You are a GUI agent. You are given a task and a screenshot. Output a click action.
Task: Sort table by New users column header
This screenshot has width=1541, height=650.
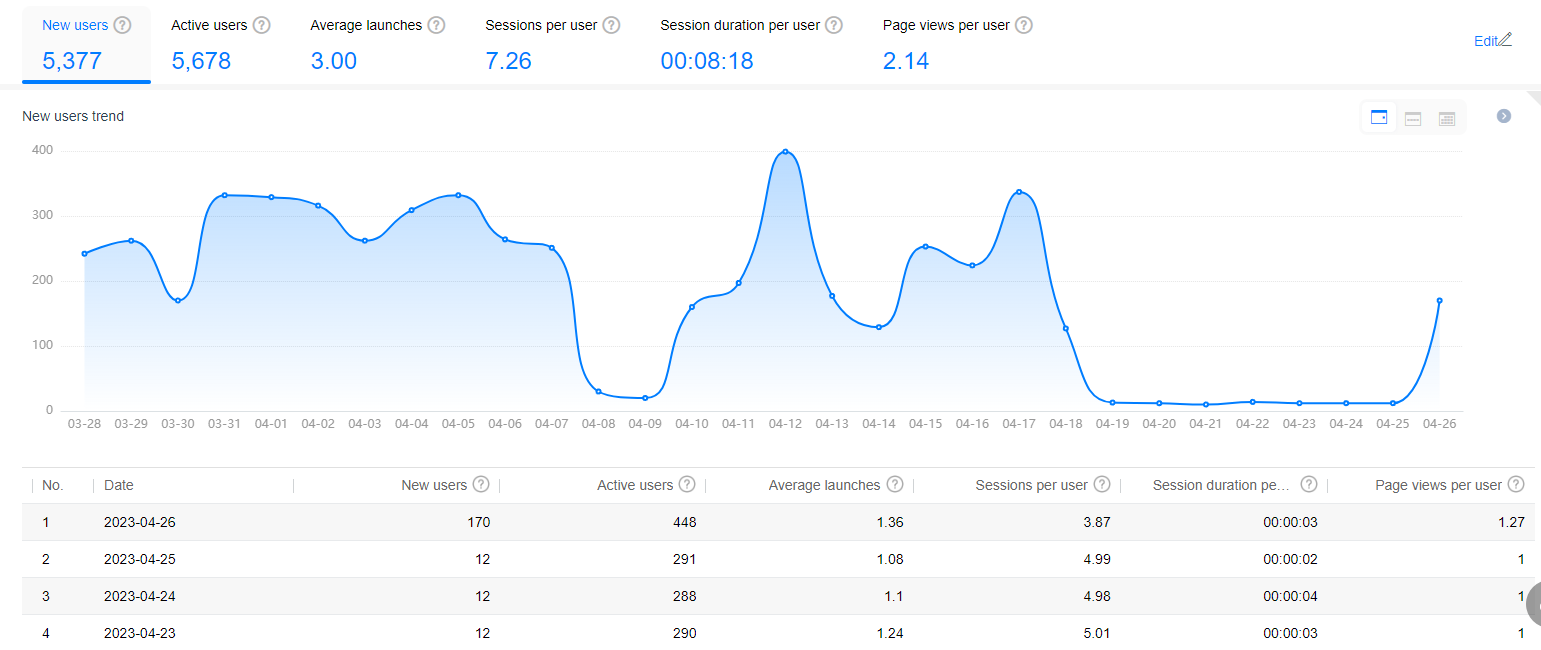point(434,485)
